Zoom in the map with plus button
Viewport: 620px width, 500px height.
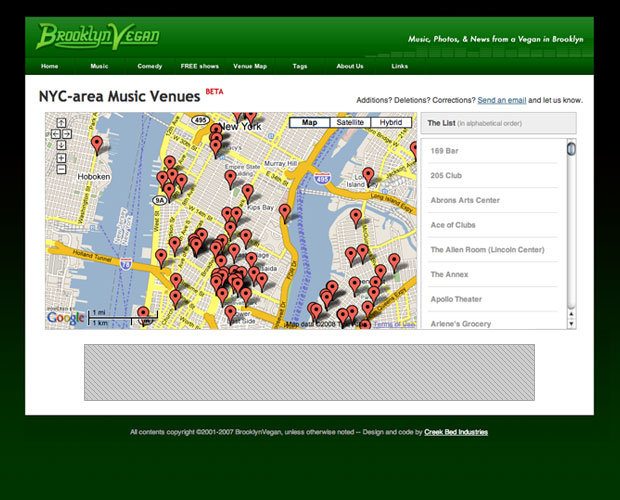pos(61,158)
